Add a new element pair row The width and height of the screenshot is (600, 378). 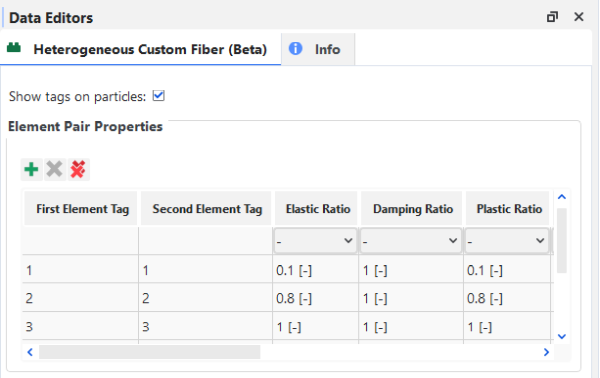[x=31, y=169]
